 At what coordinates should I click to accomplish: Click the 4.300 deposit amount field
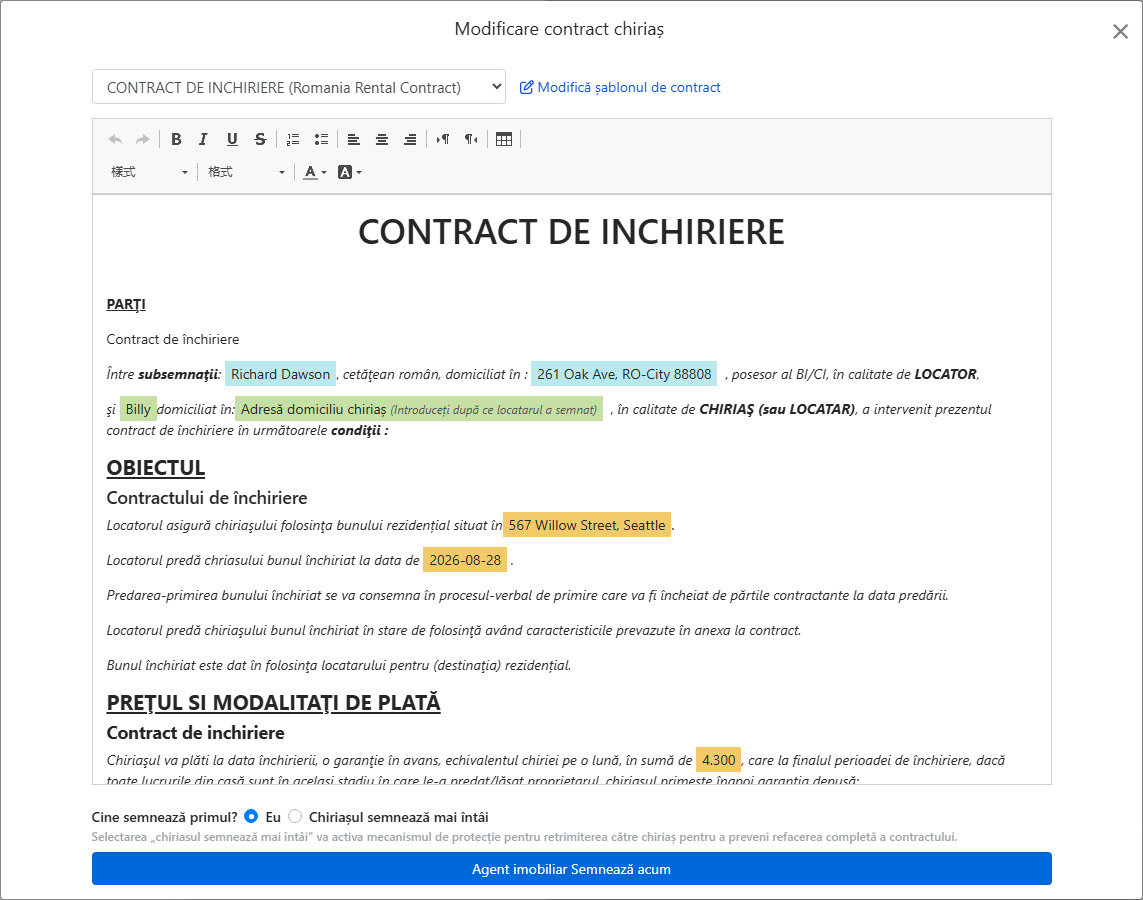[x=719, y=760]
